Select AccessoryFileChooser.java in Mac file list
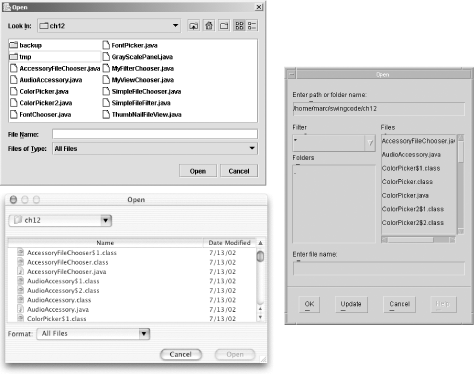Viewport: 475px width, 374px height. pyautogui.click(x=66, y=272)
